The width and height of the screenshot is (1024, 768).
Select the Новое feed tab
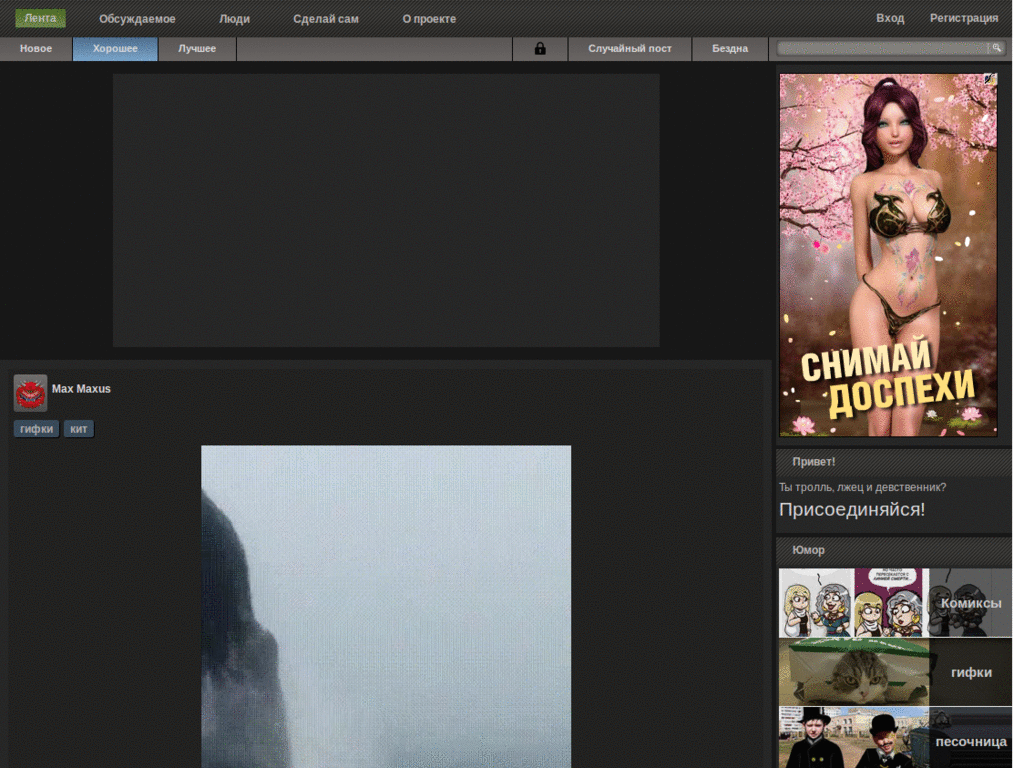coord(36,49)
